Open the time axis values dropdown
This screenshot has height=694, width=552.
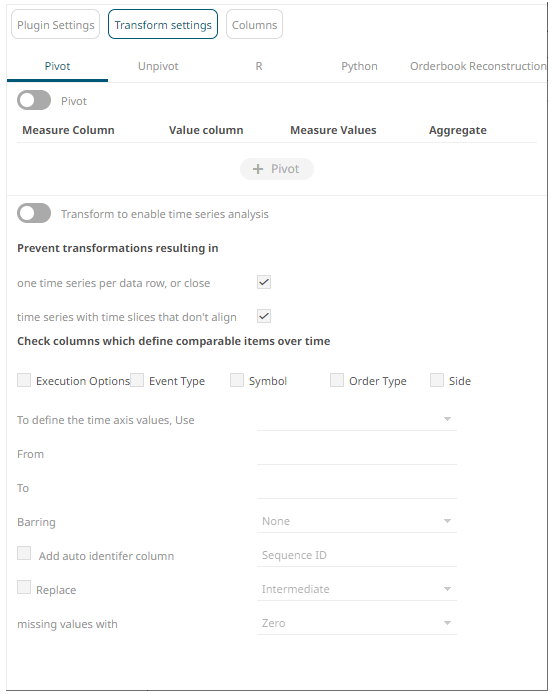click(357, 420)
